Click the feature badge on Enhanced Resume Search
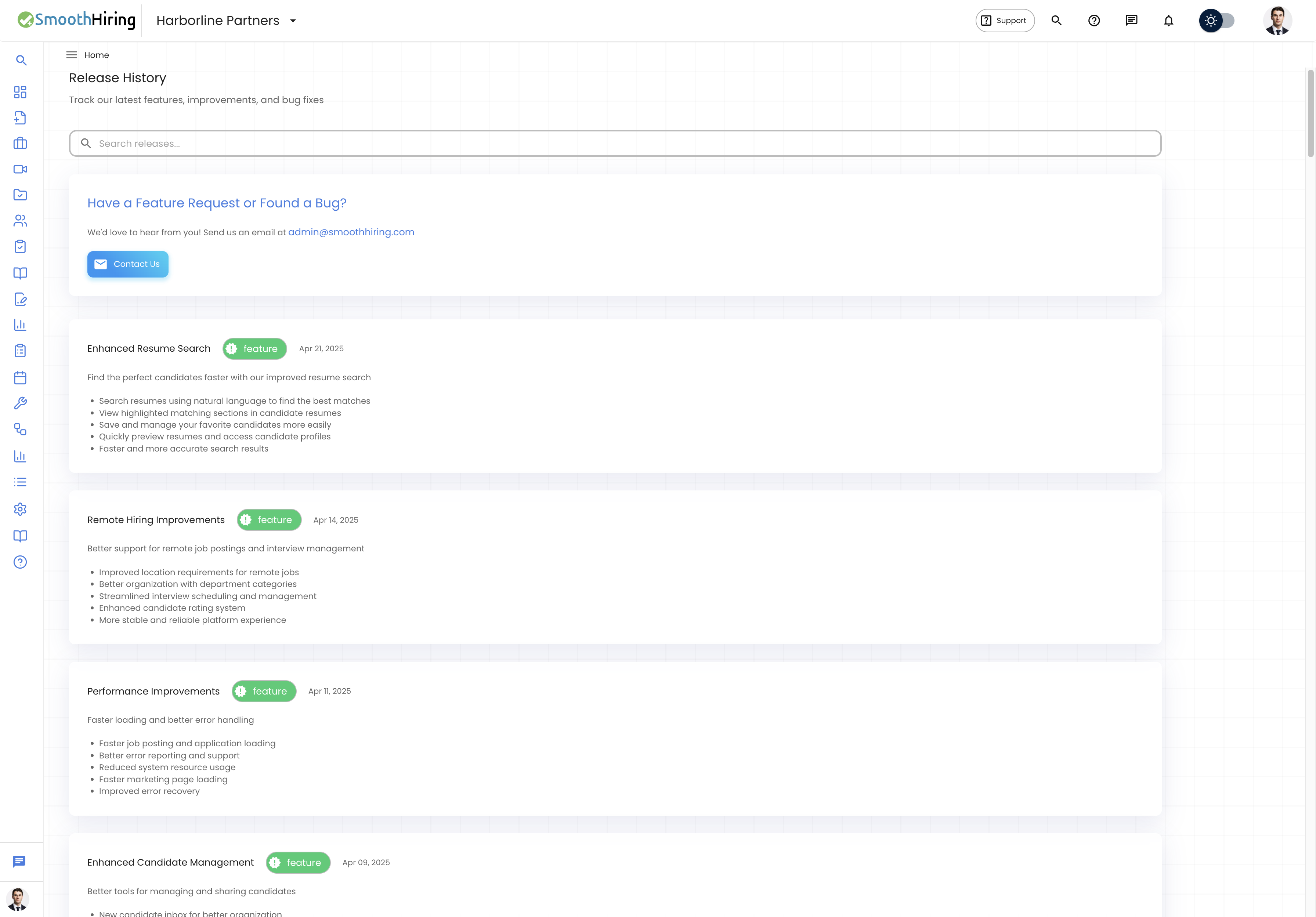 [254, 348]
